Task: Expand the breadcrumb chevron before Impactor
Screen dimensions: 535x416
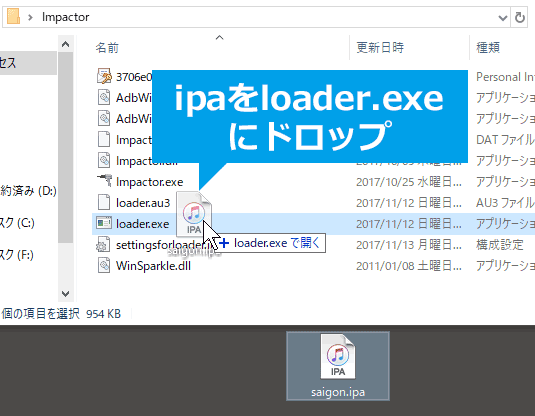Action: 30,17
